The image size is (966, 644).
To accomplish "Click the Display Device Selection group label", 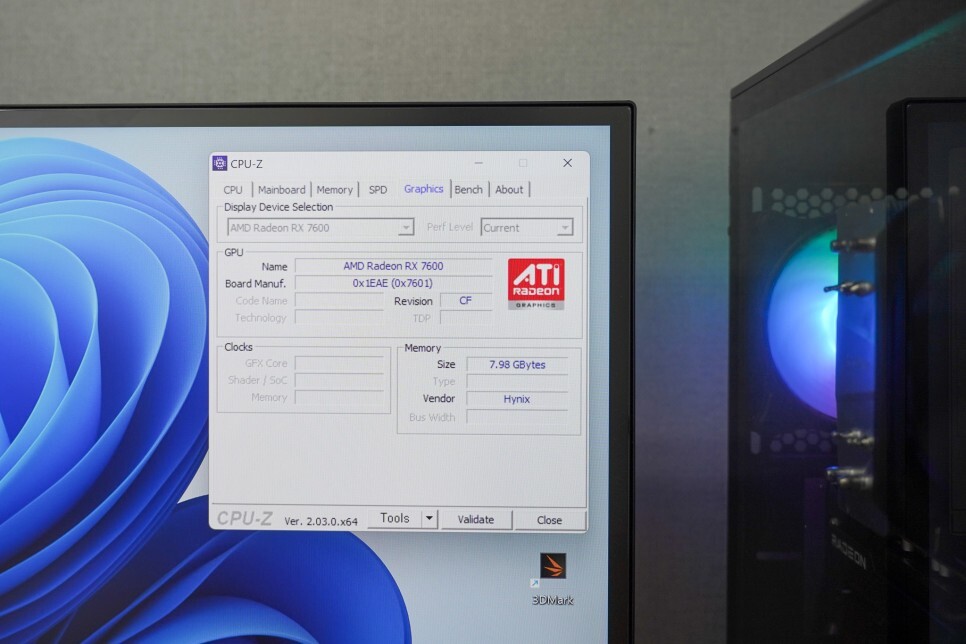I will tap(278, 207).
